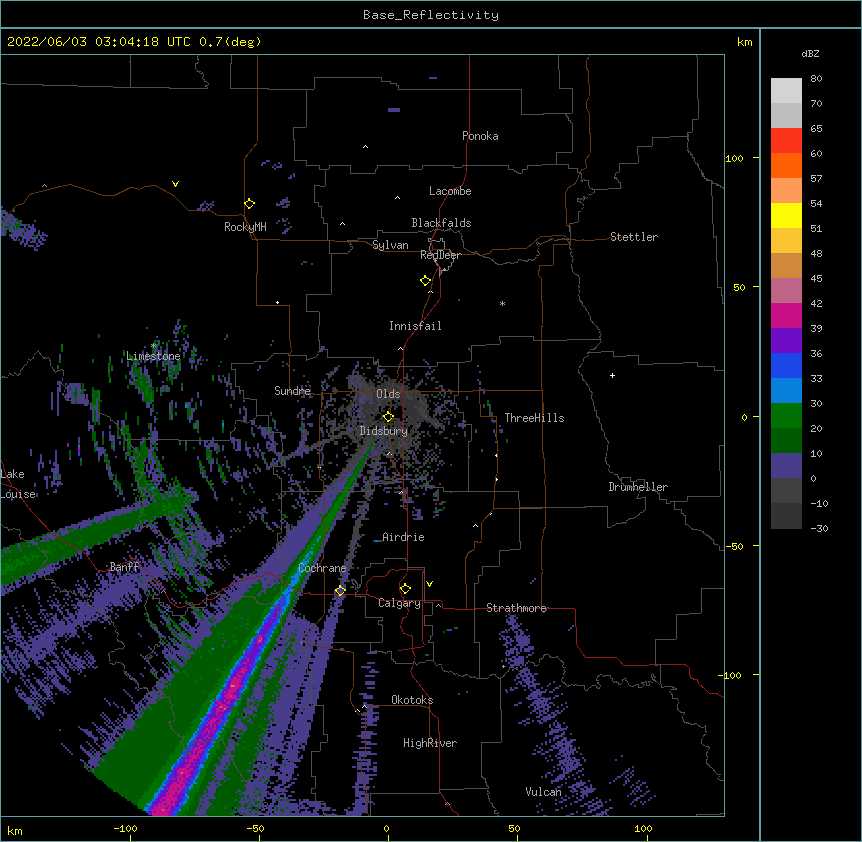Viewport: 862px width, 842px height.
Task: Click the 100 km vertical axis tick label
Action: click(x=734, y=158)
